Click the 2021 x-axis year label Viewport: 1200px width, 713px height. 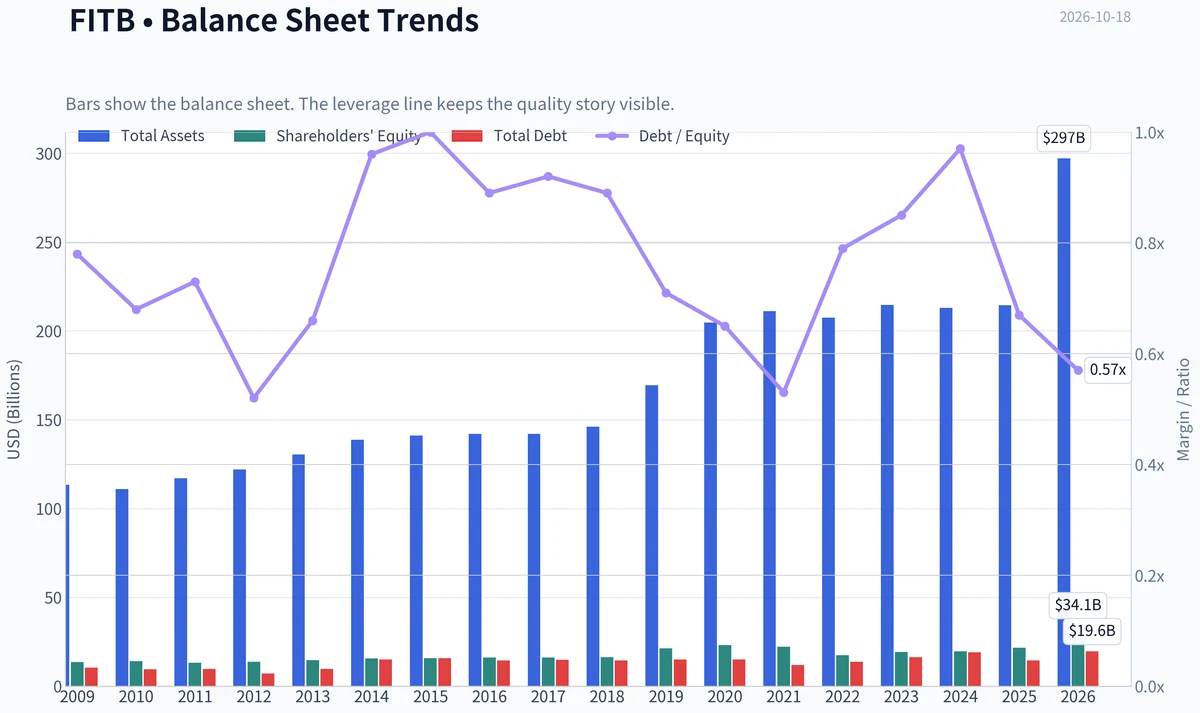[784, 696]
